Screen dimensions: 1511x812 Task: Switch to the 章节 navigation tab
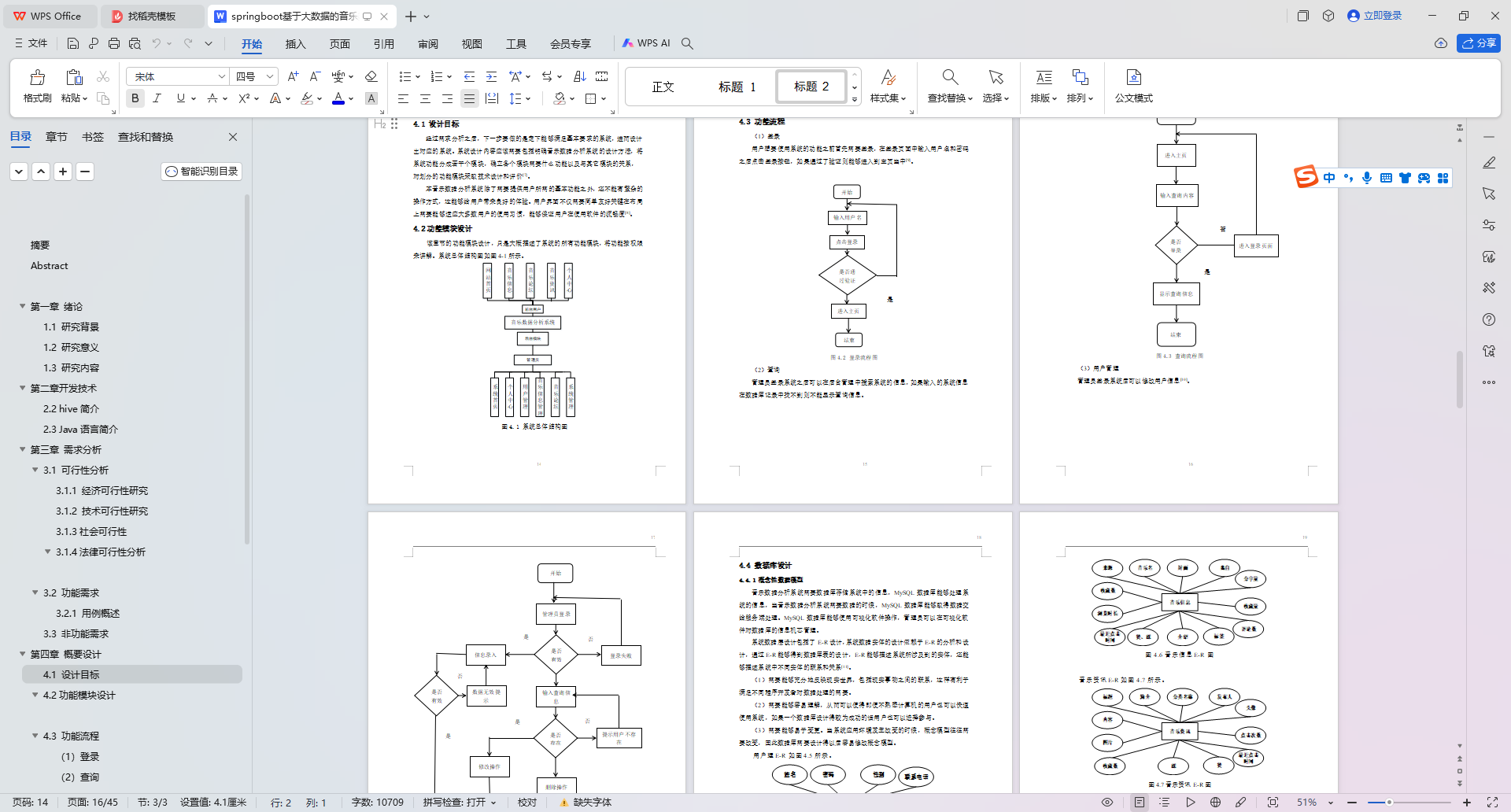pyautogui.click(x=56, y=137)
